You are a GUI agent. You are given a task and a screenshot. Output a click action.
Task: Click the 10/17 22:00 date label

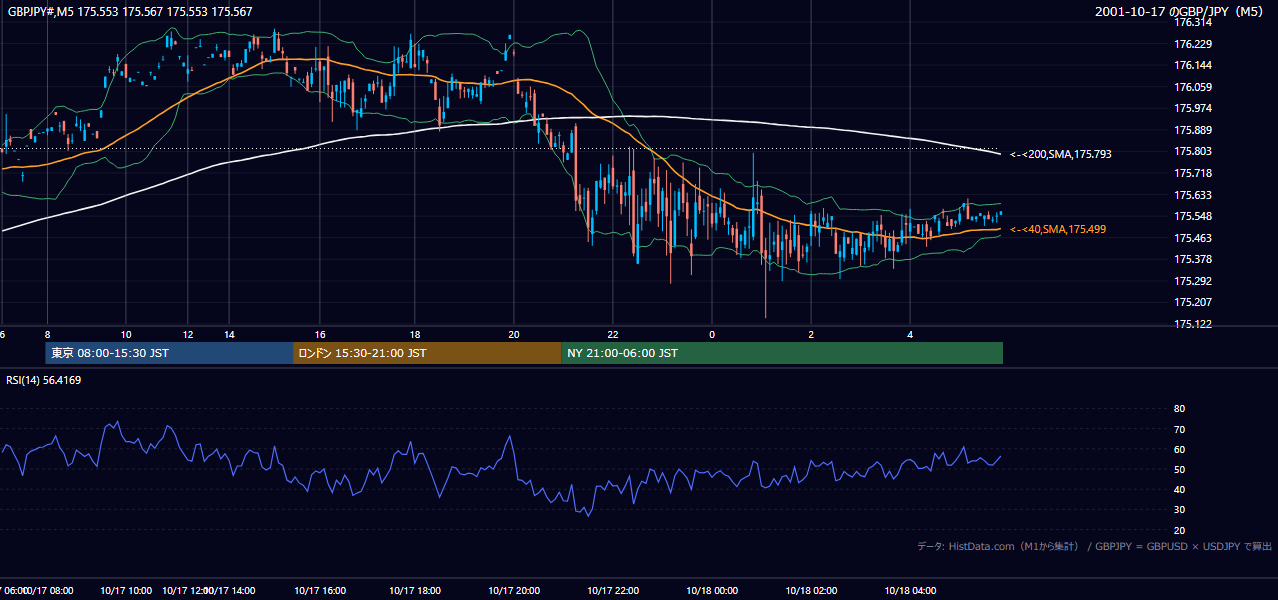pyautogui.click(x=613, y=591)
